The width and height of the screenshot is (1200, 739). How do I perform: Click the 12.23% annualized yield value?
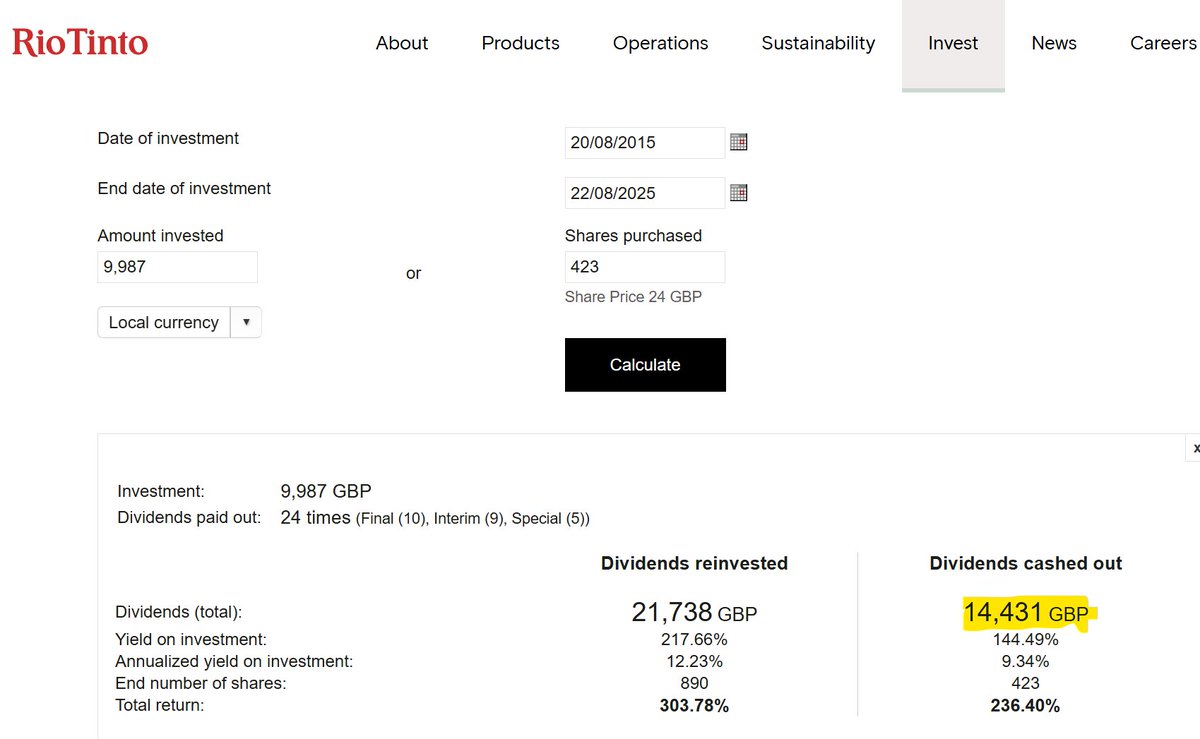694,661
